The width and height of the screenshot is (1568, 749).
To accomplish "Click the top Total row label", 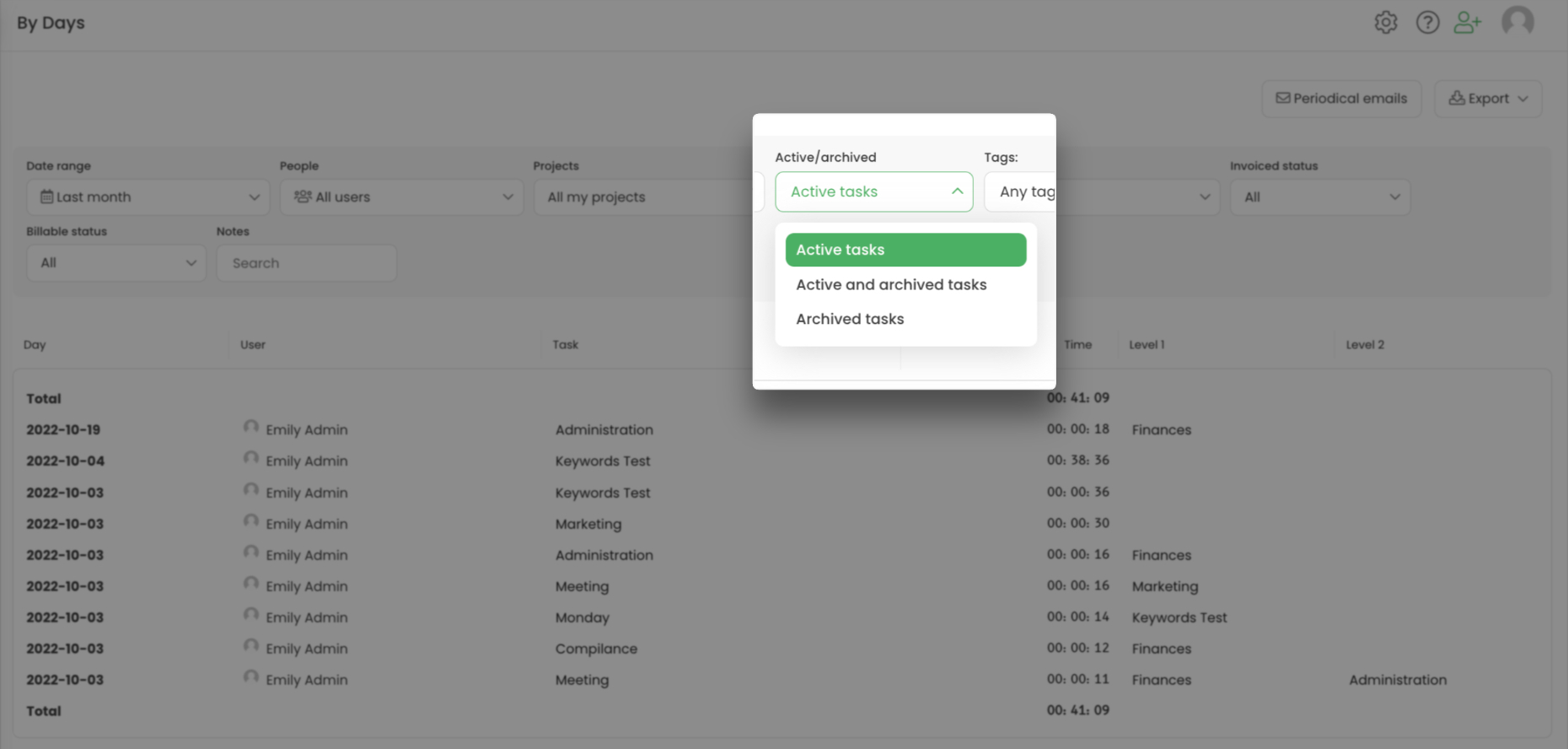I will [44, 398].
